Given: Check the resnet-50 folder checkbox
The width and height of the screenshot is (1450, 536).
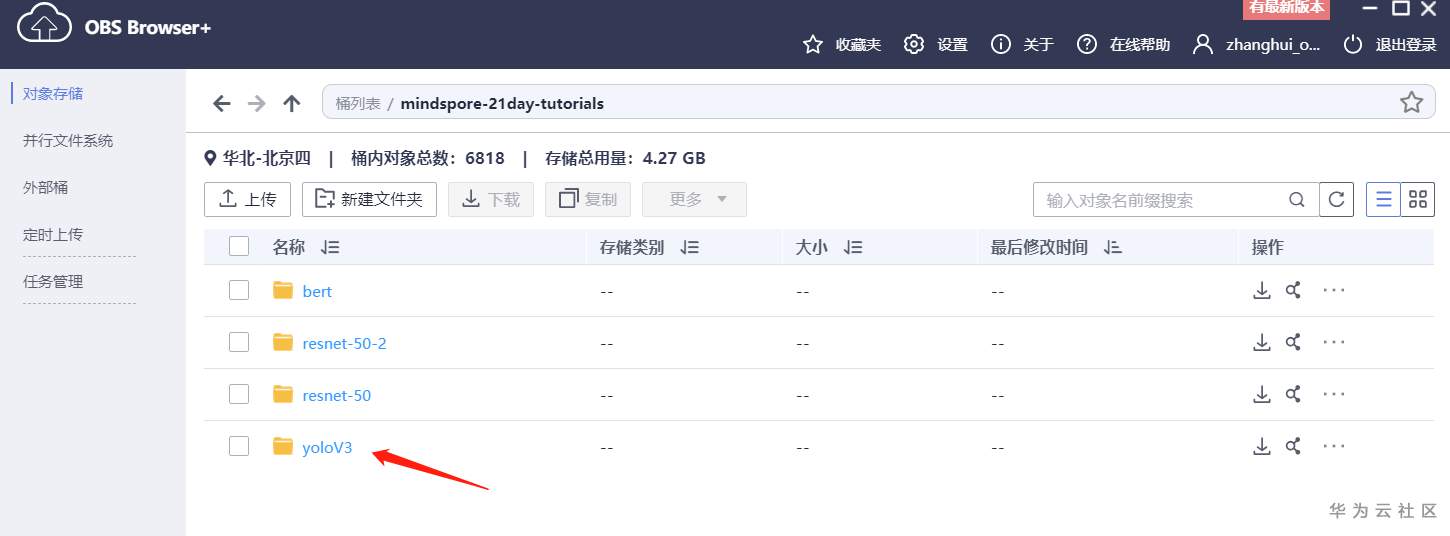Looking at the screenshot, I should click(x=239, y=394).
